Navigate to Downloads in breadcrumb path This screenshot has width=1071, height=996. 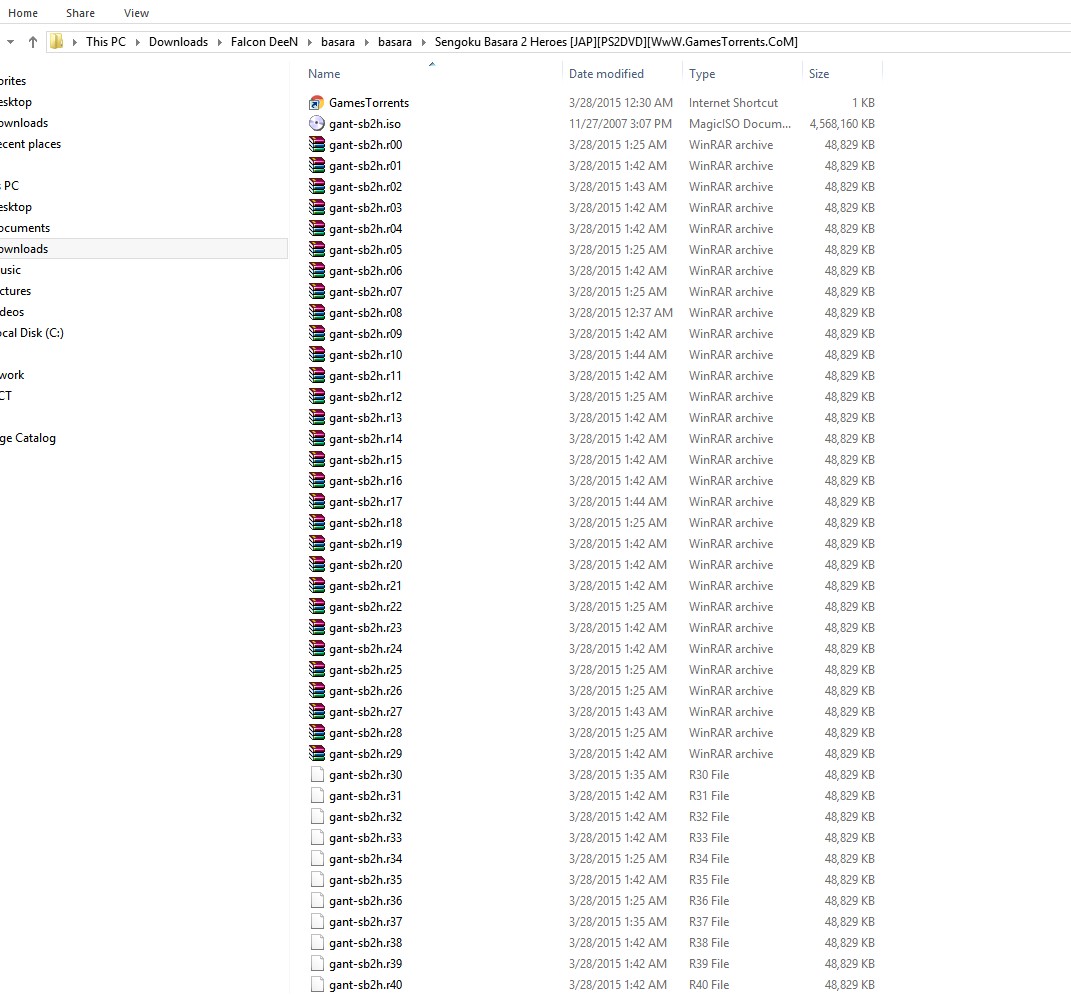(178, 42)
